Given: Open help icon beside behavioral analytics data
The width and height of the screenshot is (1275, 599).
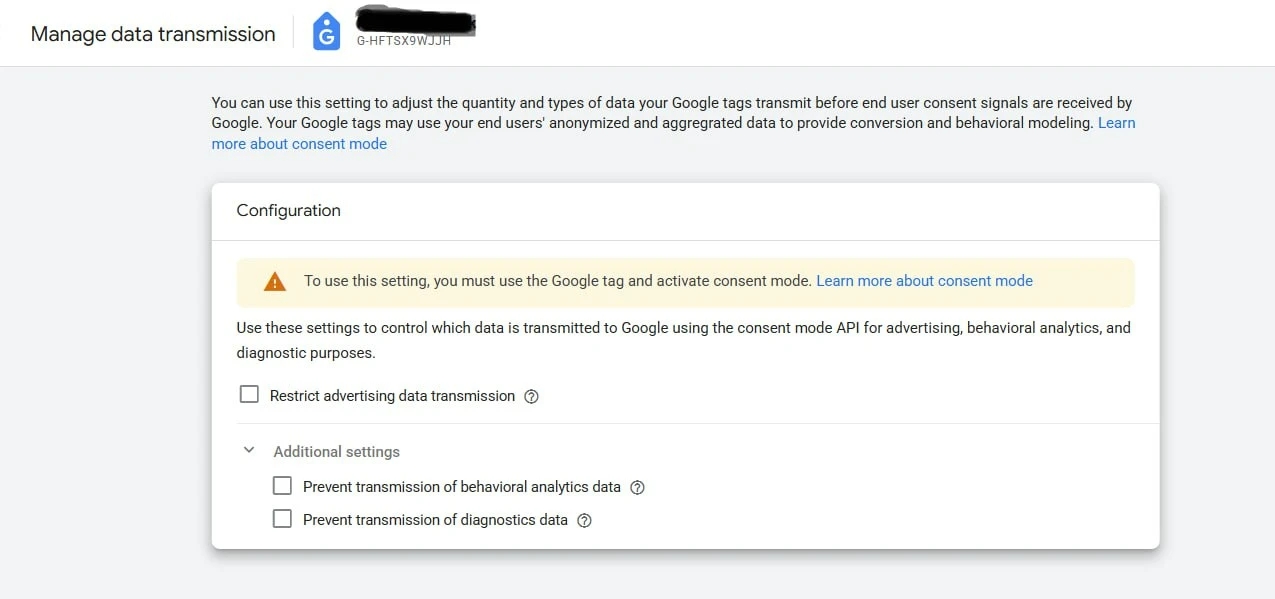Looking at the screenshot, I should tap(637, 488).
